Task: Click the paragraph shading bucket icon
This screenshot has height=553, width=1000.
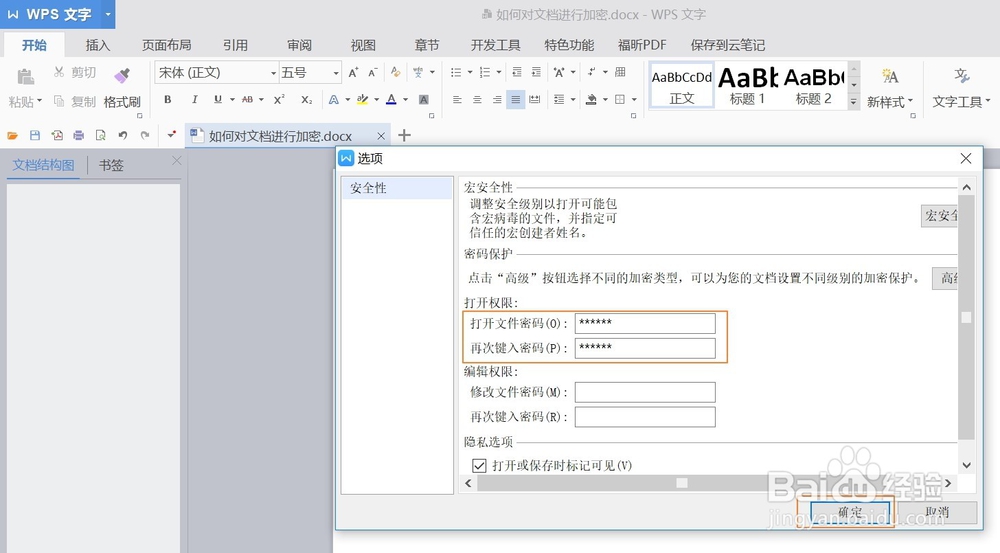Action: (591, 100)
